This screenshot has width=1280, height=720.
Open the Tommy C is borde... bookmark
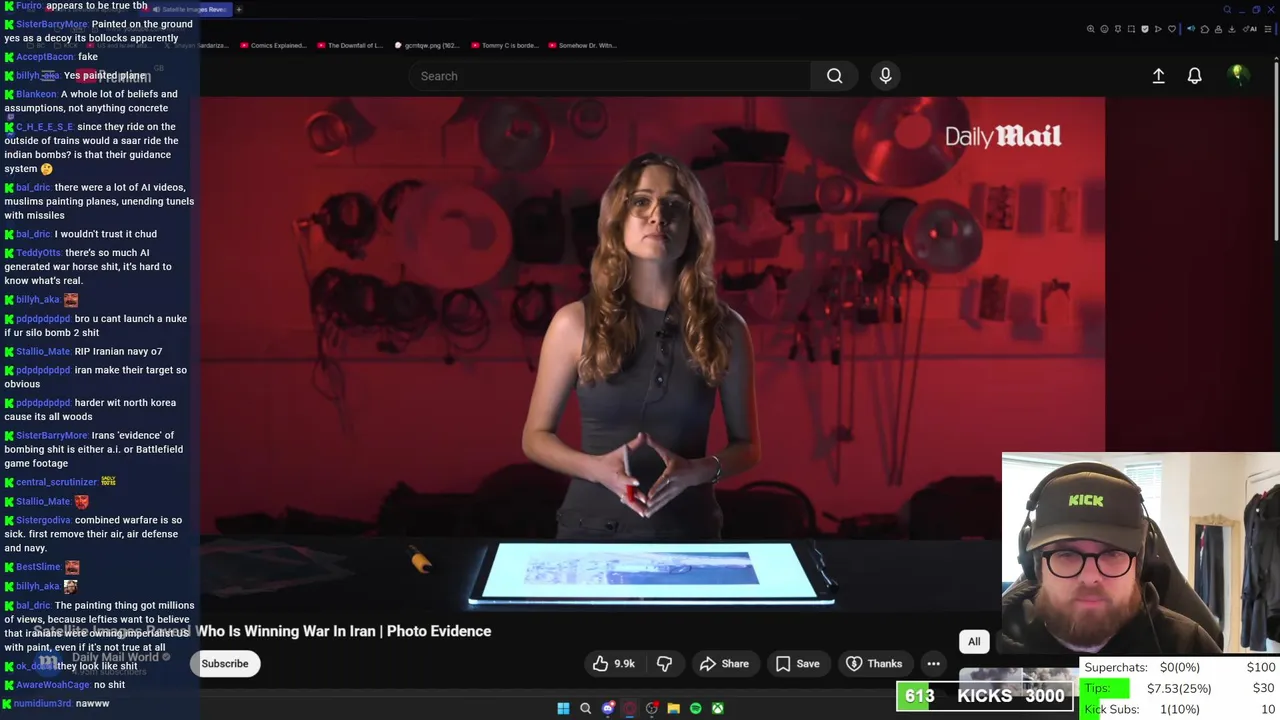point(507,45)
